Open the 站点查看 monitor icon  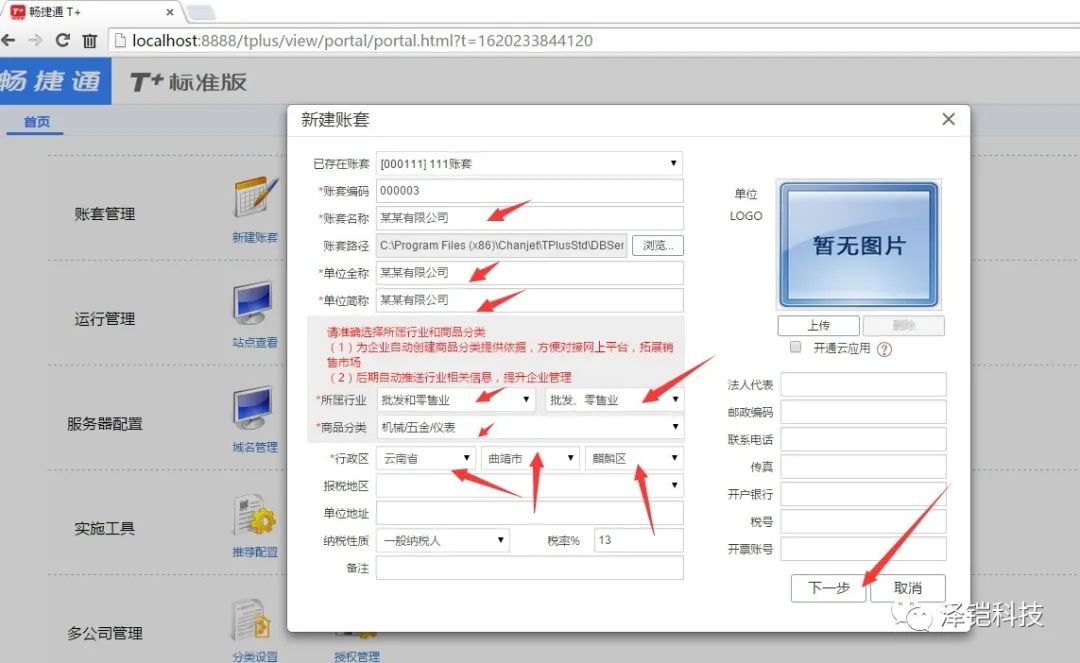coord(254,303)
